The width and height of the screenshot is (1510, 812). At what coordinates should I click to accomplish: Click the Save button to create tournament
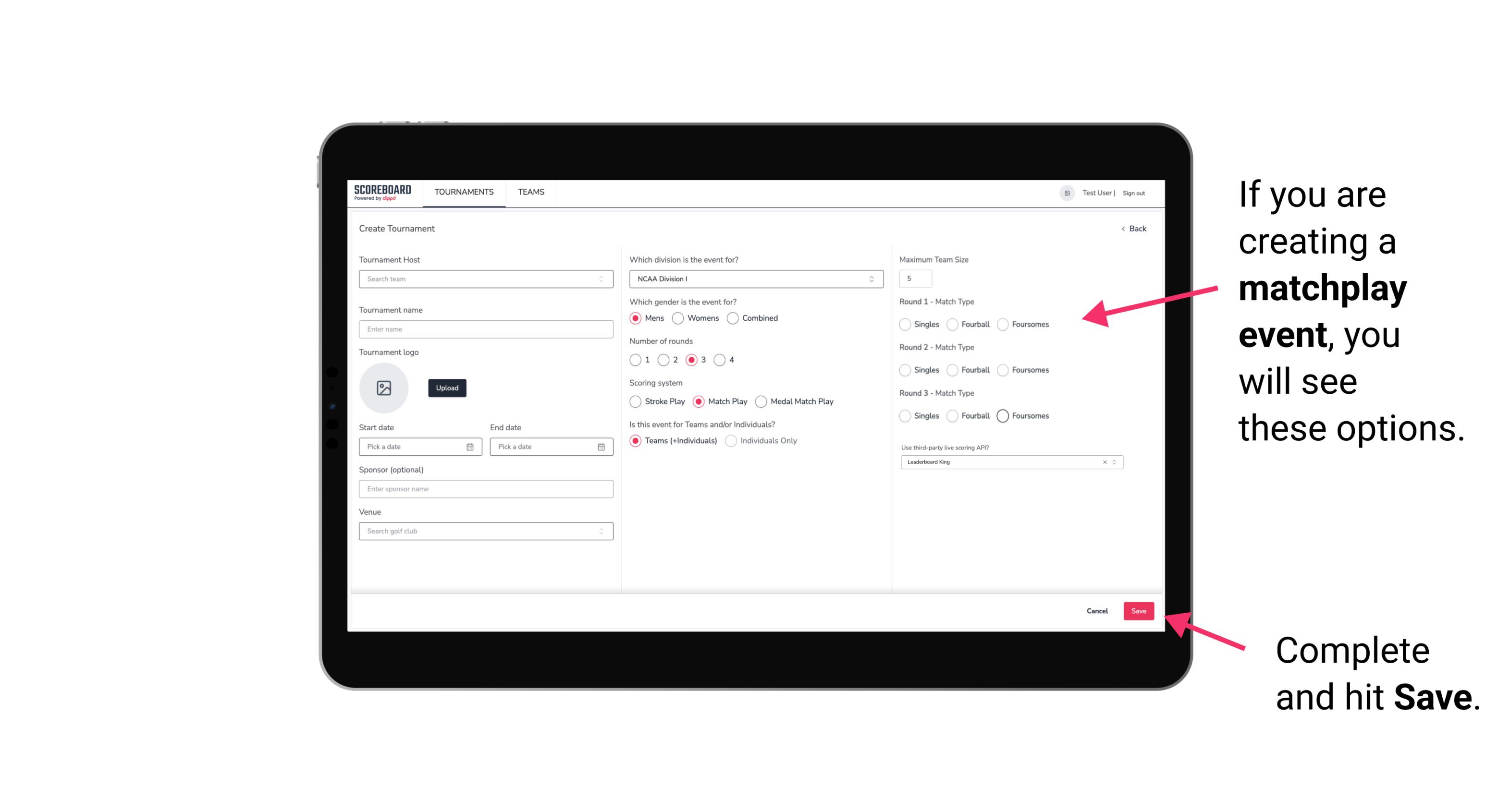coord(1139,611)
